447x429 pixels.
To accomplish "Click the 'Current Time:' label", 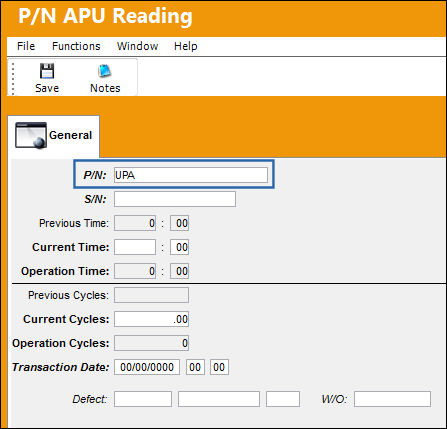I will [x=71, y=247].
